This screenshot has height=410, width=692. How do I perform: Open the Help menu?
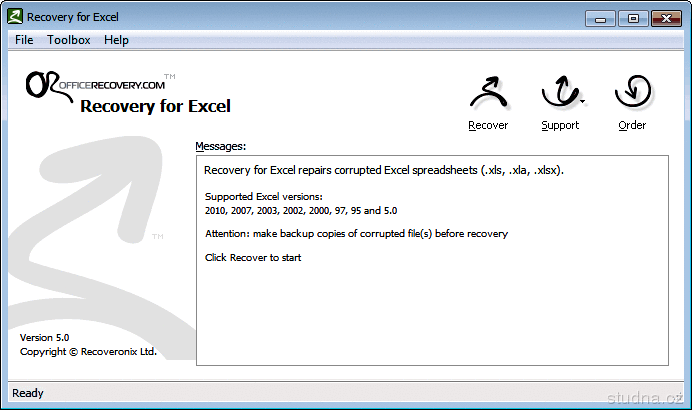[116, 40]
